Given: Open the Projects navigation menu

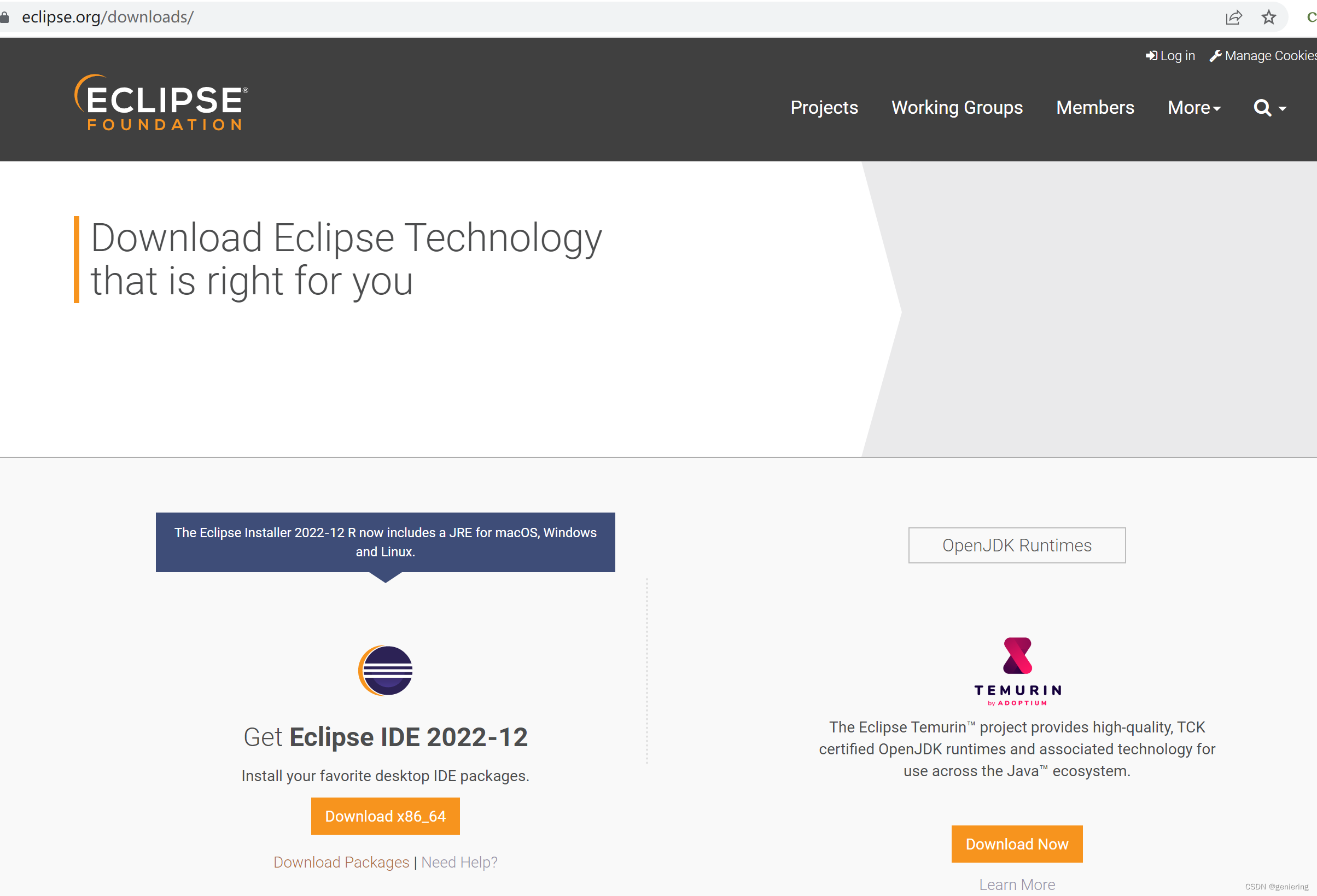Looking at the screenshot, I should [823, 107].
